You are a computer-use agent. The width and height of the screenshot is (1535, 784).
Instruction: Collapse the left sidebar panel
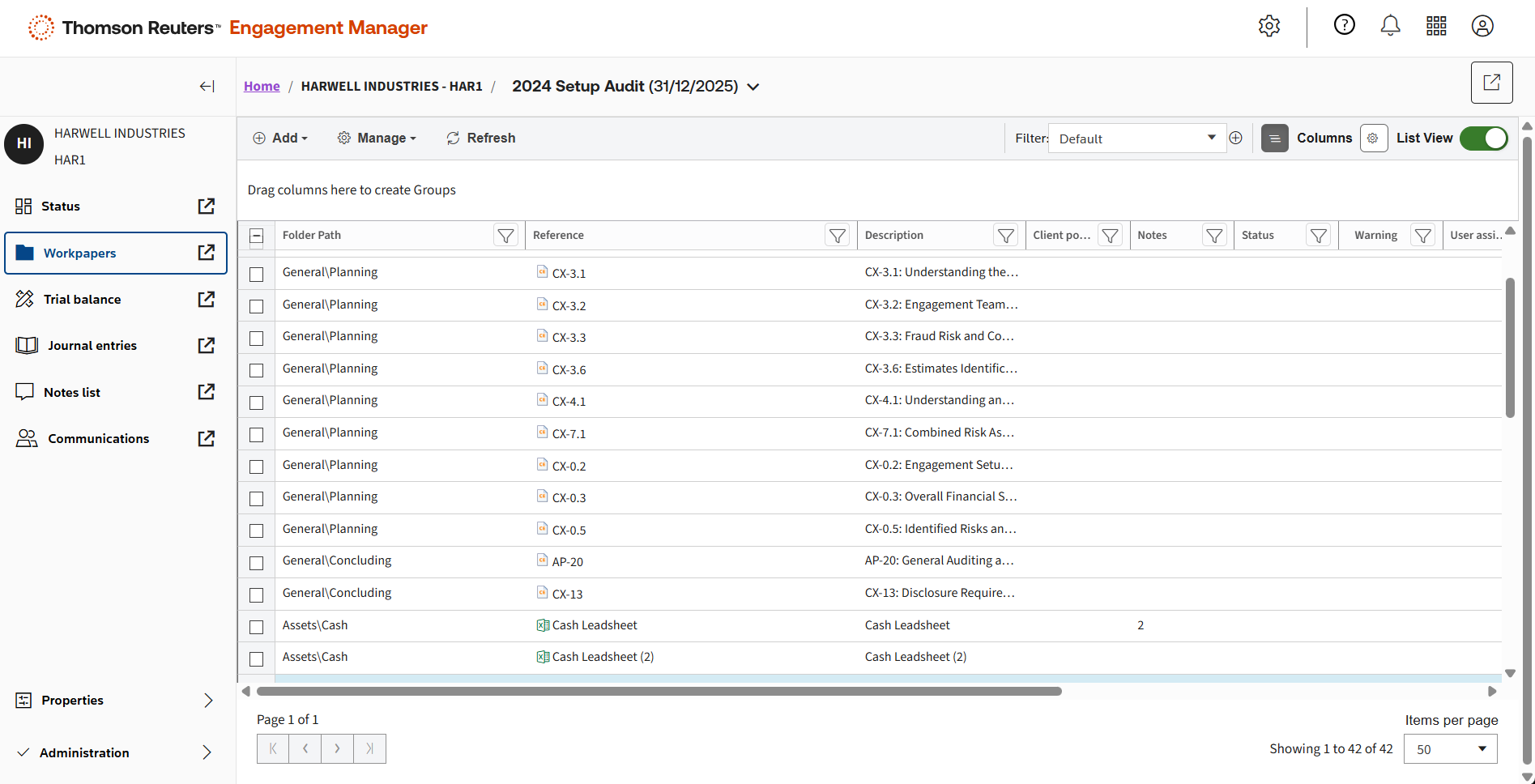coord(207,87)
